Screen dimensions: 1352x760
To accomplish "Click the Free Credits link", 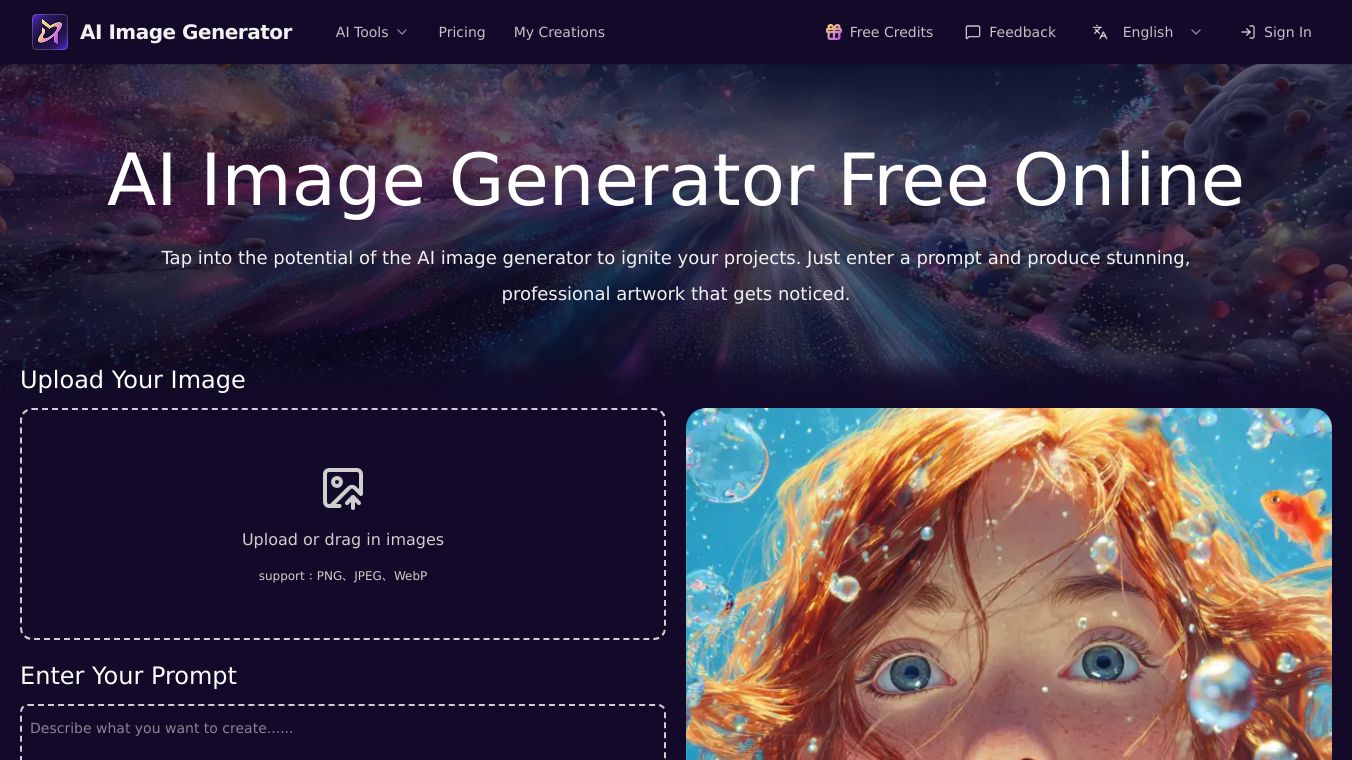I will (879, 32).
